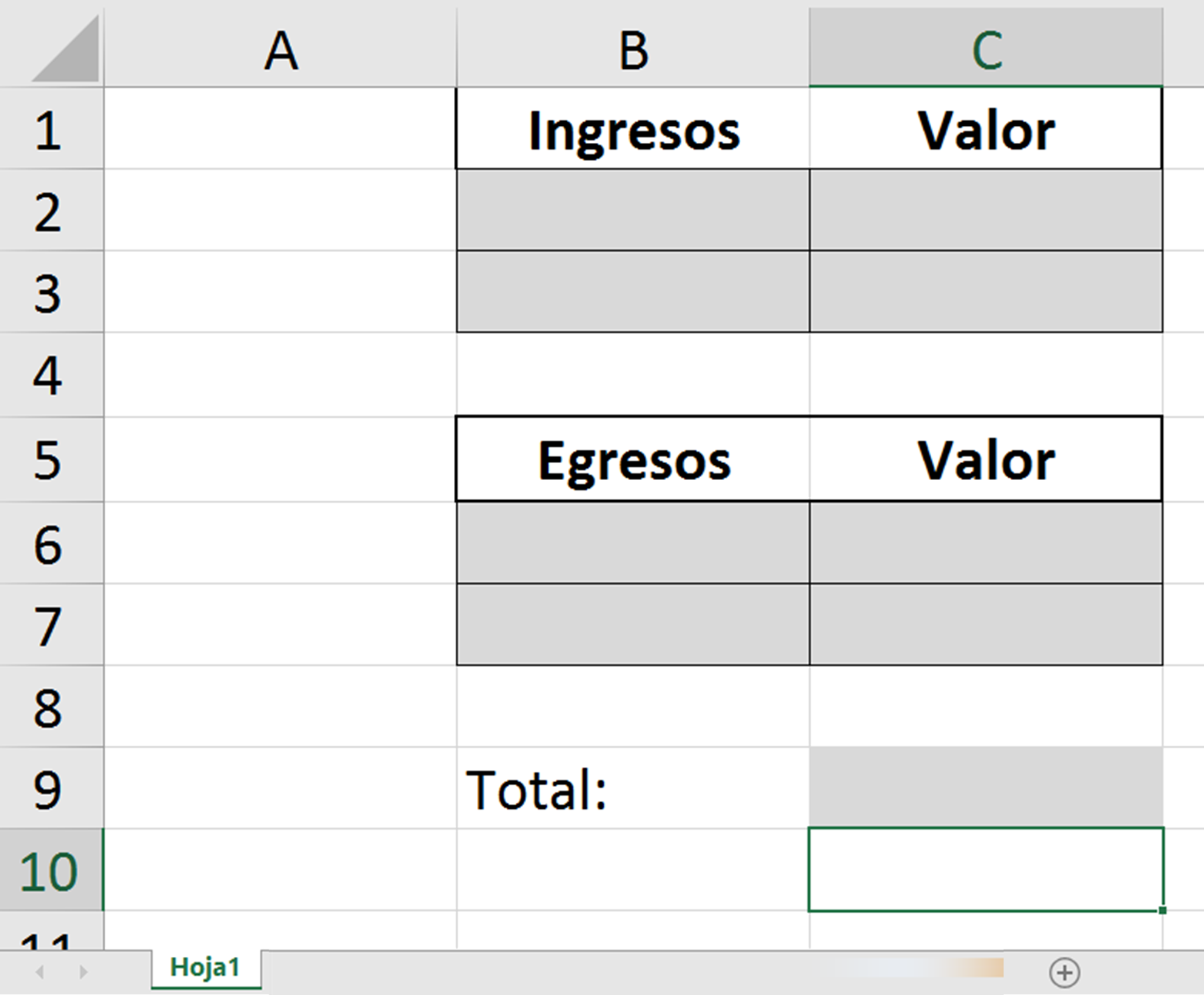
Task: Click the horizontal scrollbar near sheet tabs
Action: pos(917,968)
